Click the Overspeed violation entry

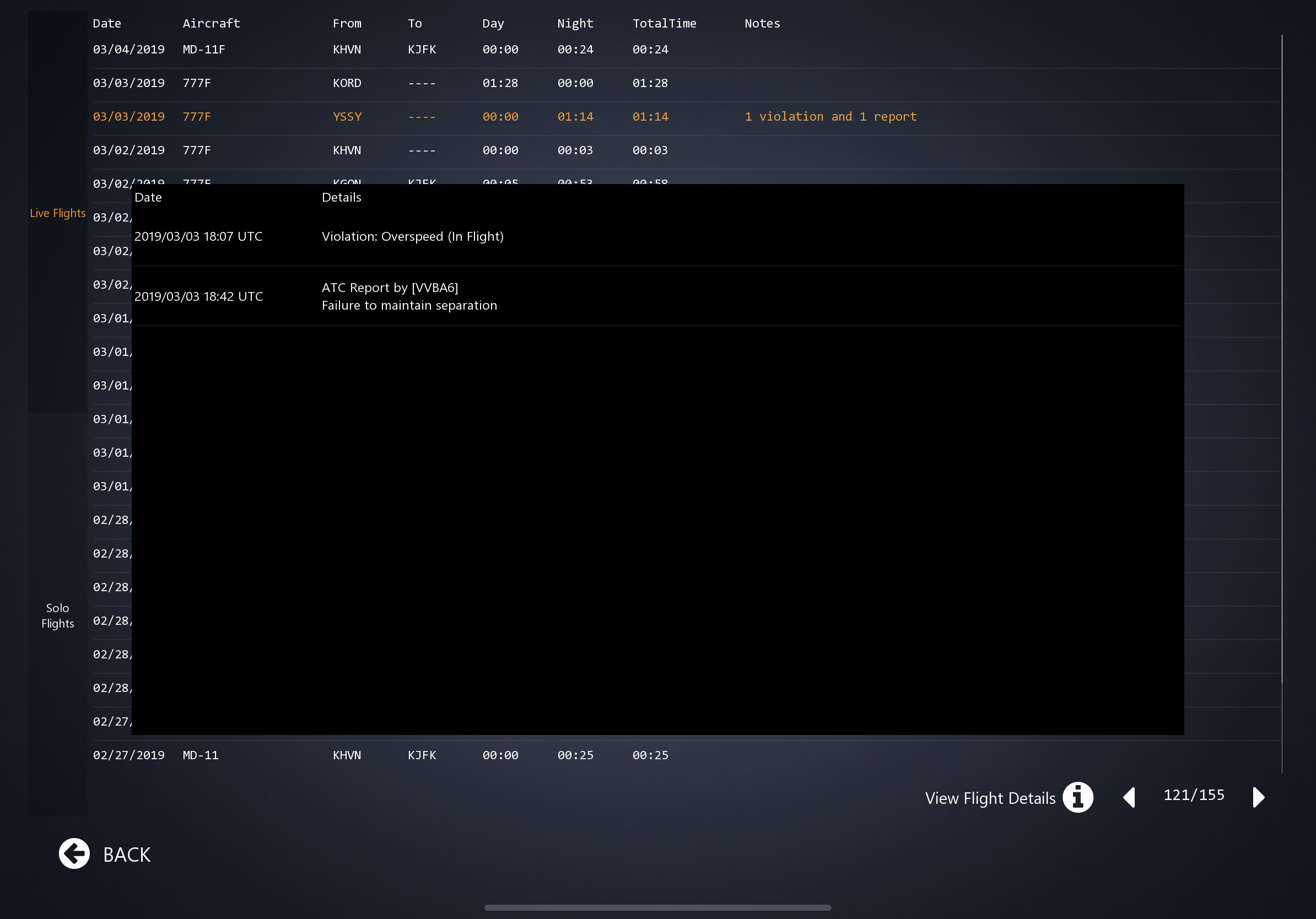click(412, 236)
